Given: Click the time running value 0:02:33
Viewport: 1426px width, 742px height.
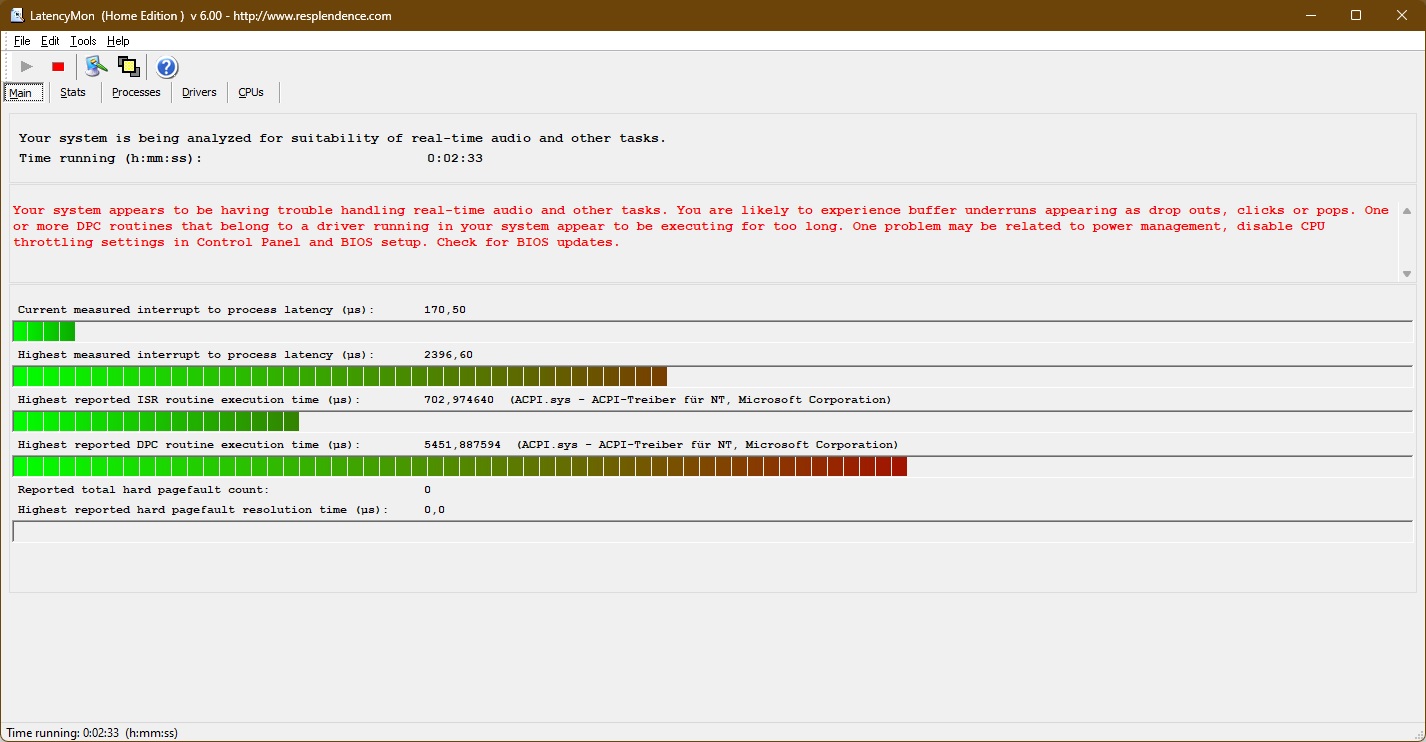Looking at the screenshot, I should (455, 158).
